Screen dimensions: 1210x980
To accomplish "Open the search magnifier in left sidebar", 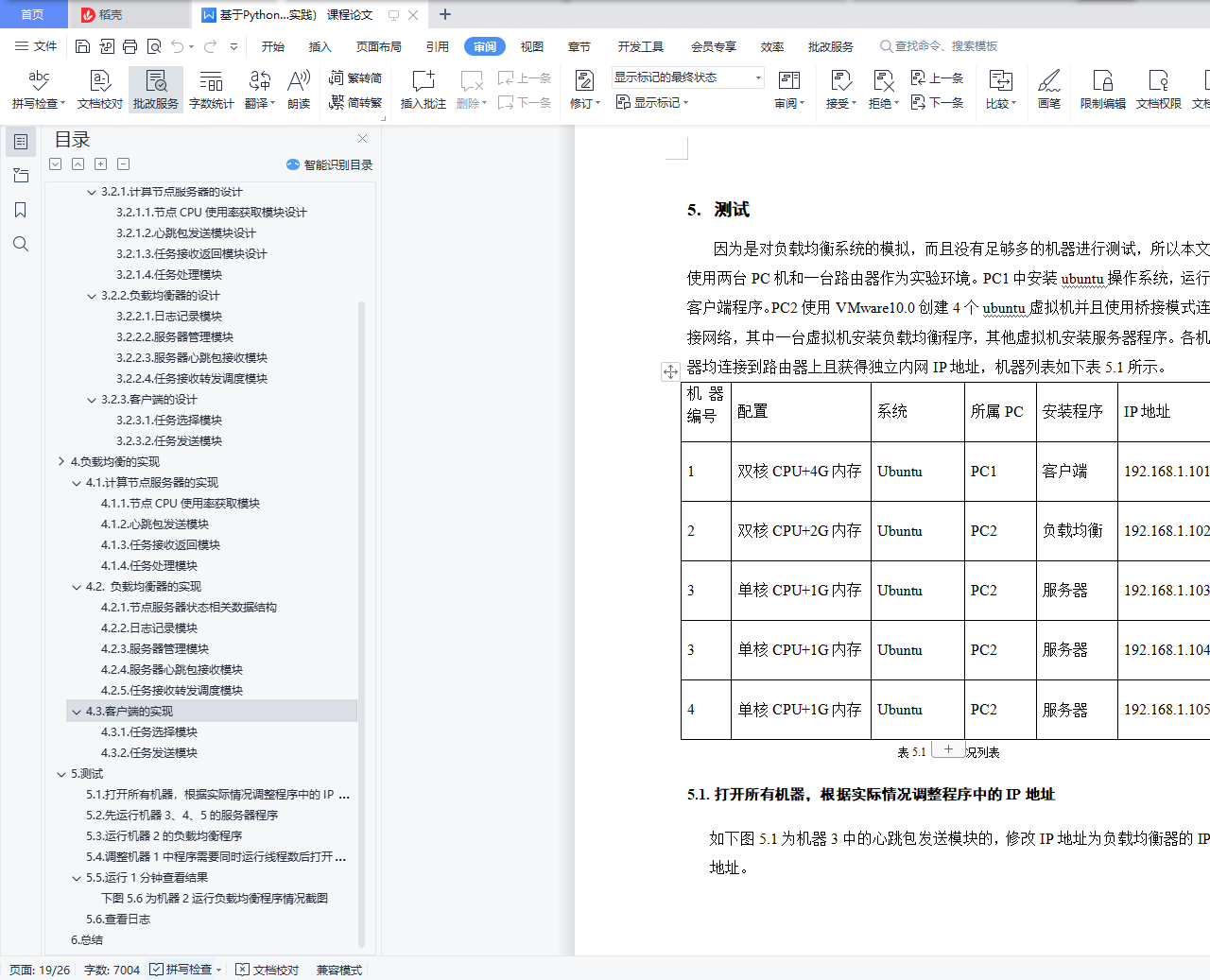I will pos(21,244).
